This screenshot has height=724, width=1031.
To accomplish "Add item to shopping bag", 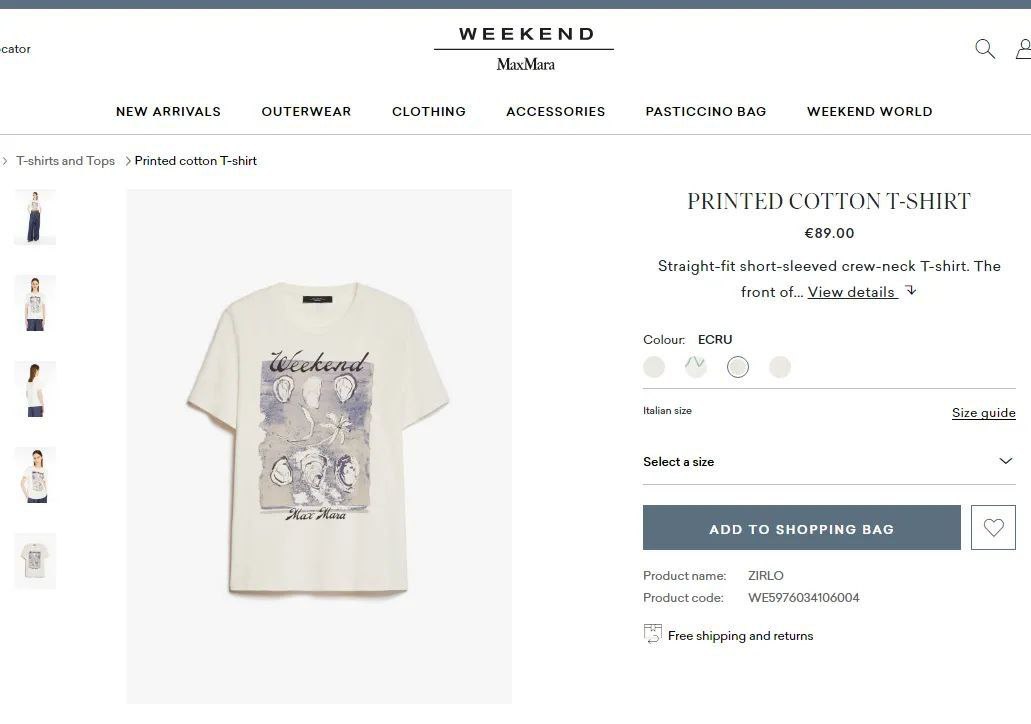I will pos(802,527).
